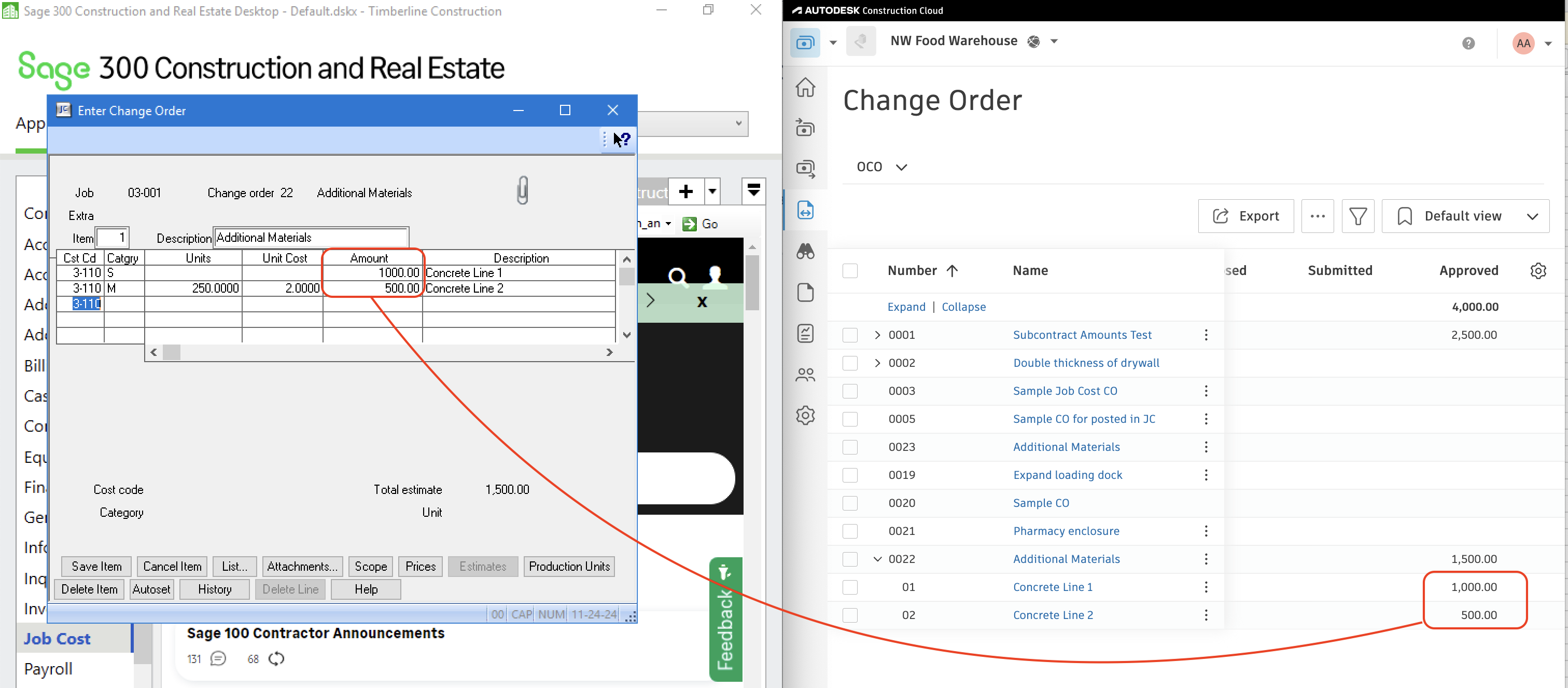Screen dimensions: 1568x688
Task: Click the Export button
Action: click(1245, 216)
